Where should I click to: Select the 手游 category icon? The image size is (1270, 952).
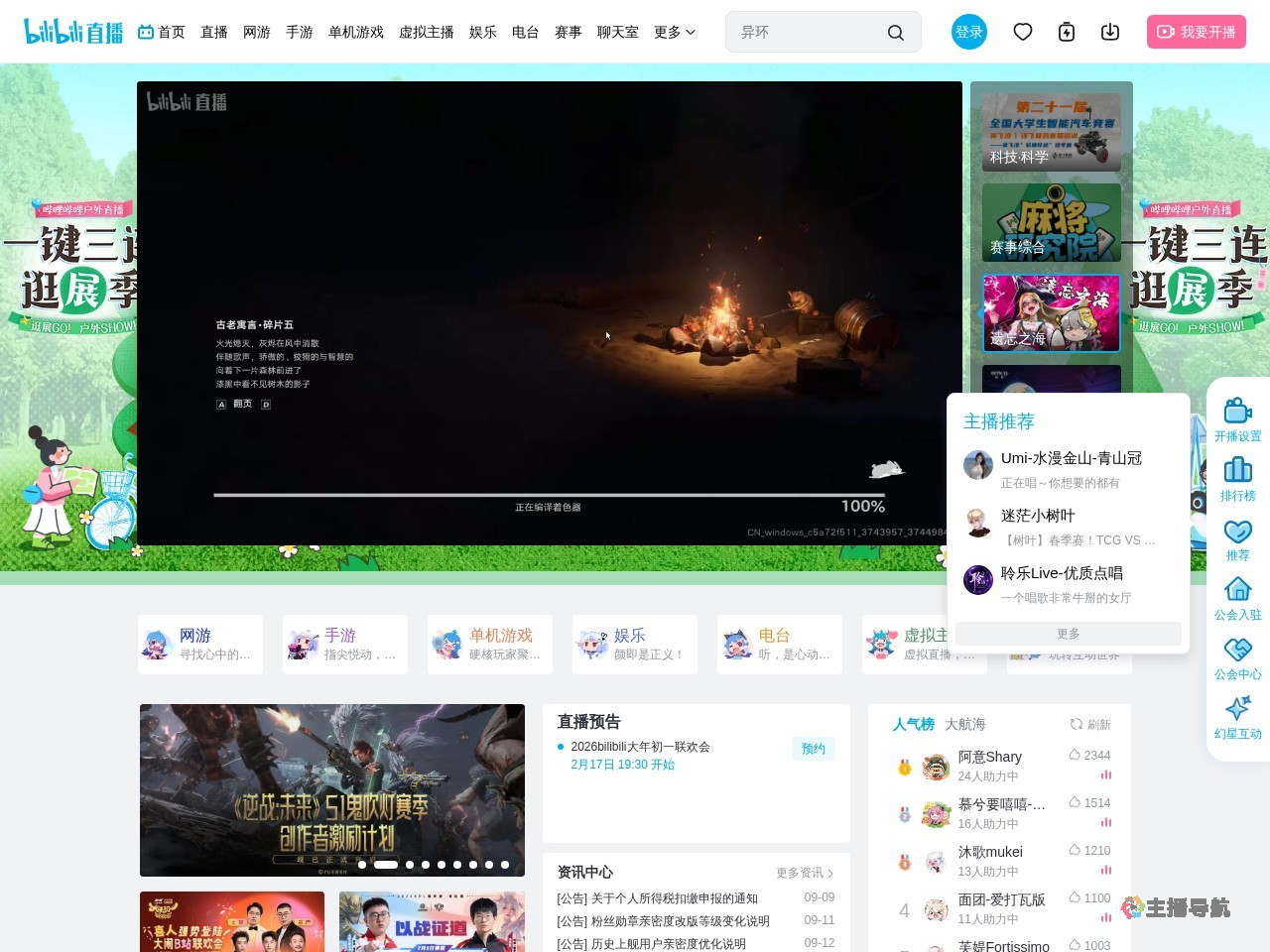301,644
